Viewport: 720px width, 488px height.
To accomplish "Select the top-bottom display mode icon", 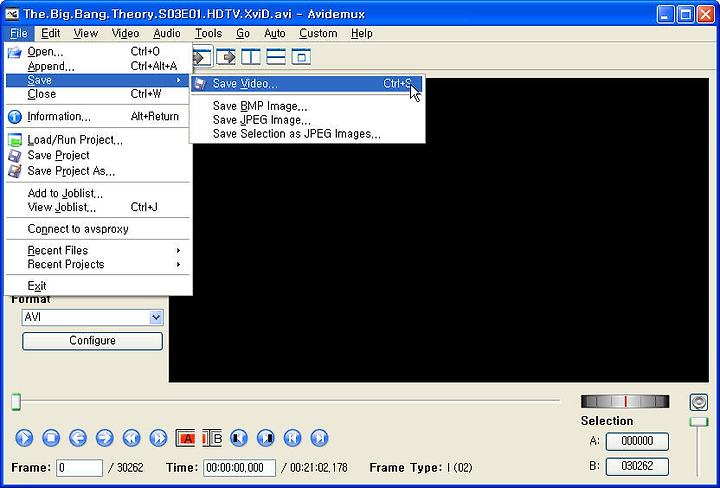I will 276,57.
